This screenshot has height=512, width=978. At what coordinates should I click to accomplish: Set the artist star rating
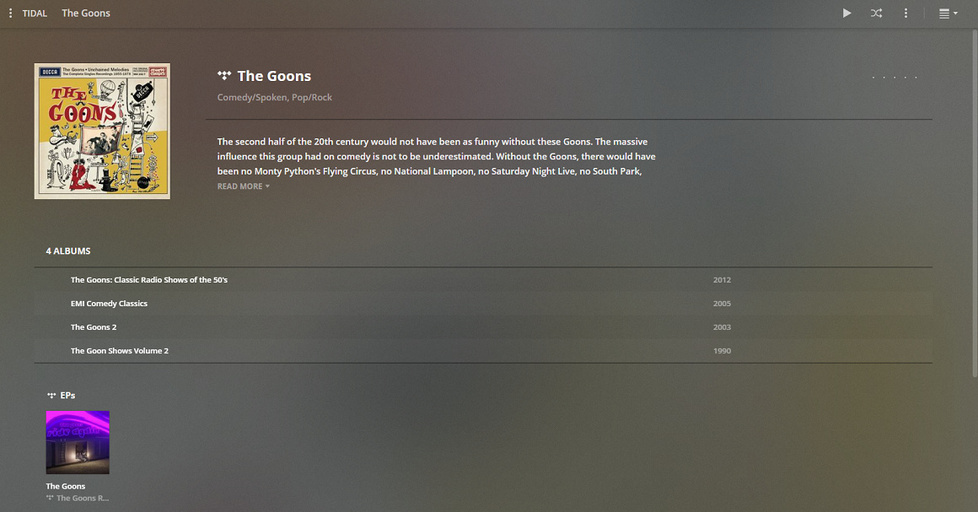click(x=894, y=77)
